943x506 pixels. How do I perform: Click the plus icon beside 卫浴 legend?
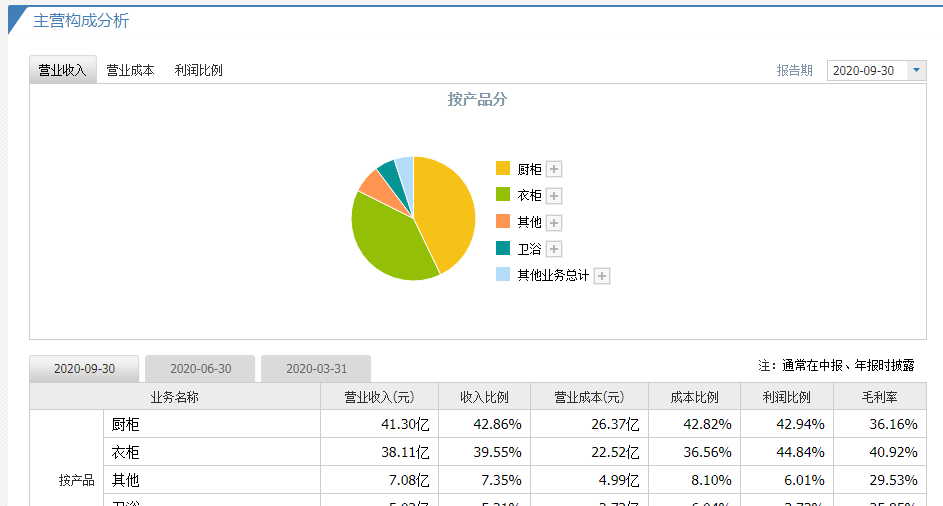554,249
